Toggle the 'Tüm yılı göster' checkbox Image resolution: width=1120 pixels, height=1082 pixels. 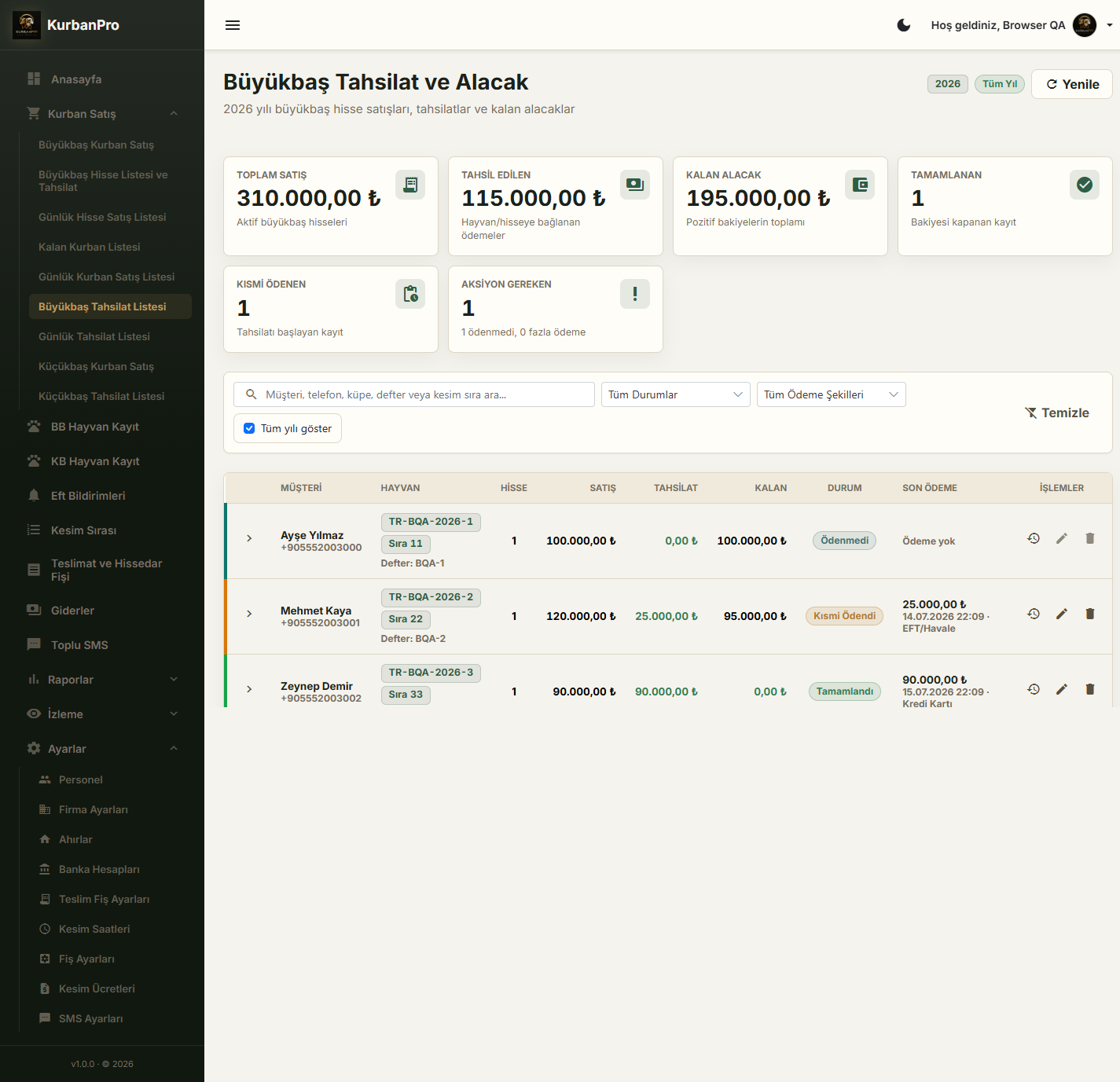point(249,428)
